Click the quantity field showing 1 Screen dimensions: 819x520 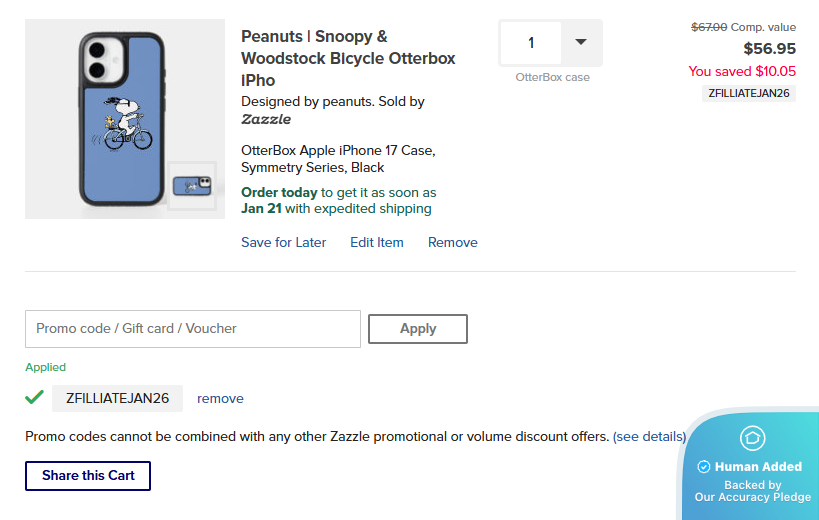click(531, 43)
